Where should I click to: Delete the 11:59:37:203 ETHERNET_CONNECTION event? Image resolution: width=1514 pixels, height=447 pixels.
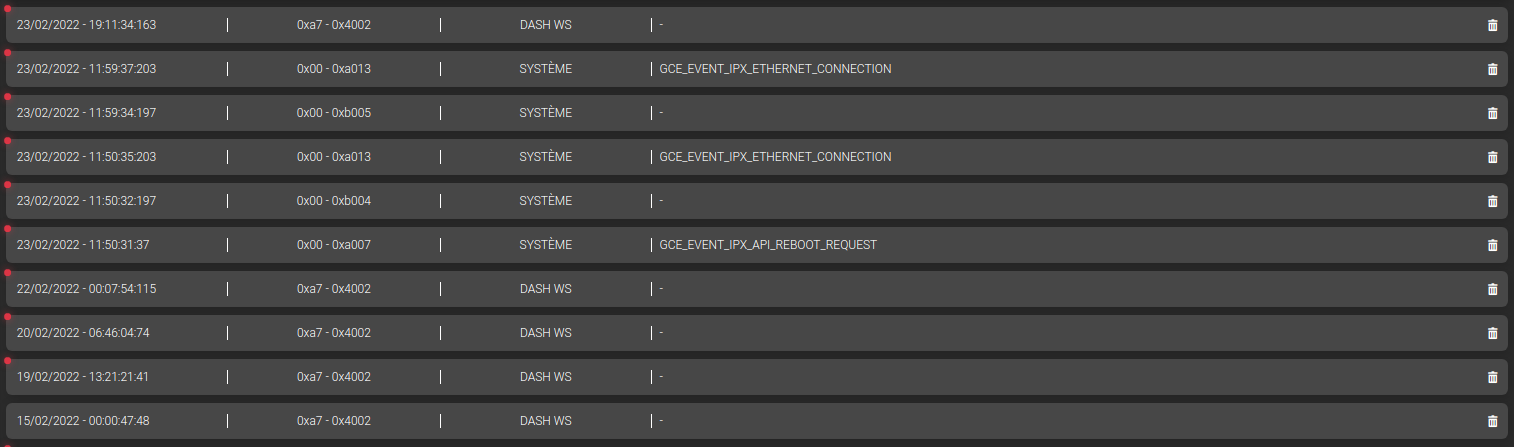(x=1492, y=69)
